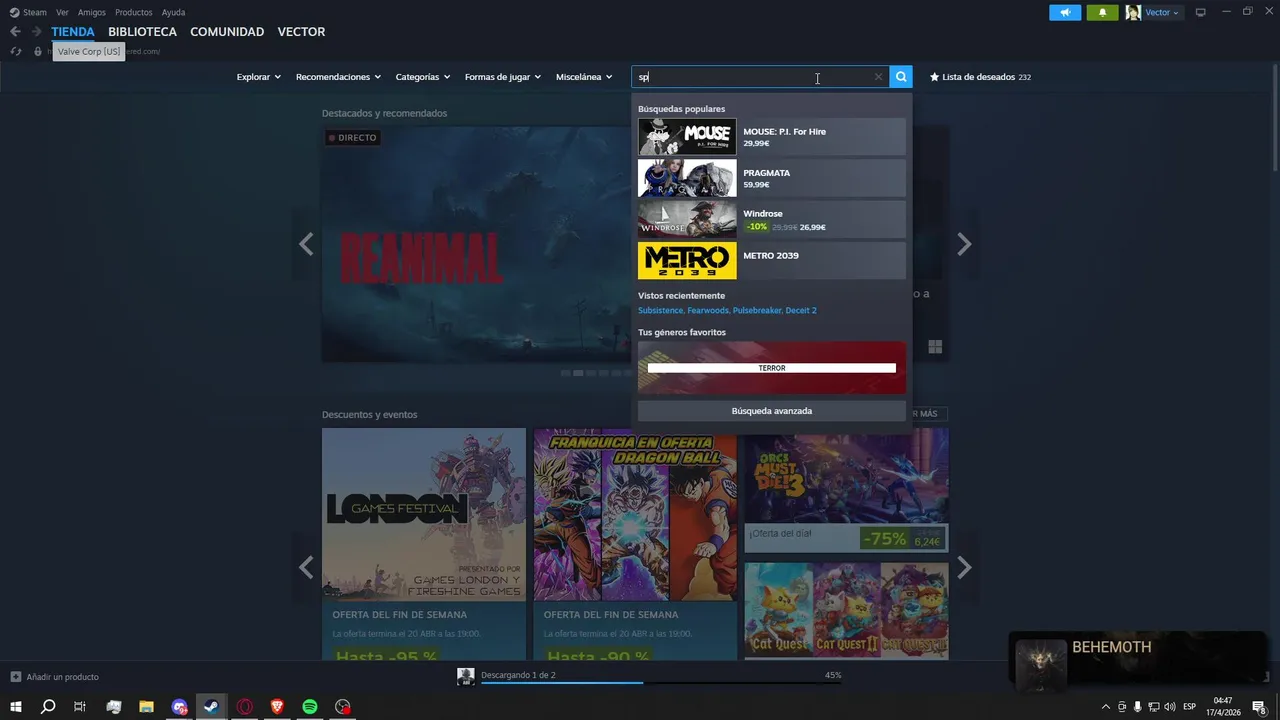Click the BEHEMOTH notification popup
This screenshot has height=720, width=1280.
[x=1137, y=662]
